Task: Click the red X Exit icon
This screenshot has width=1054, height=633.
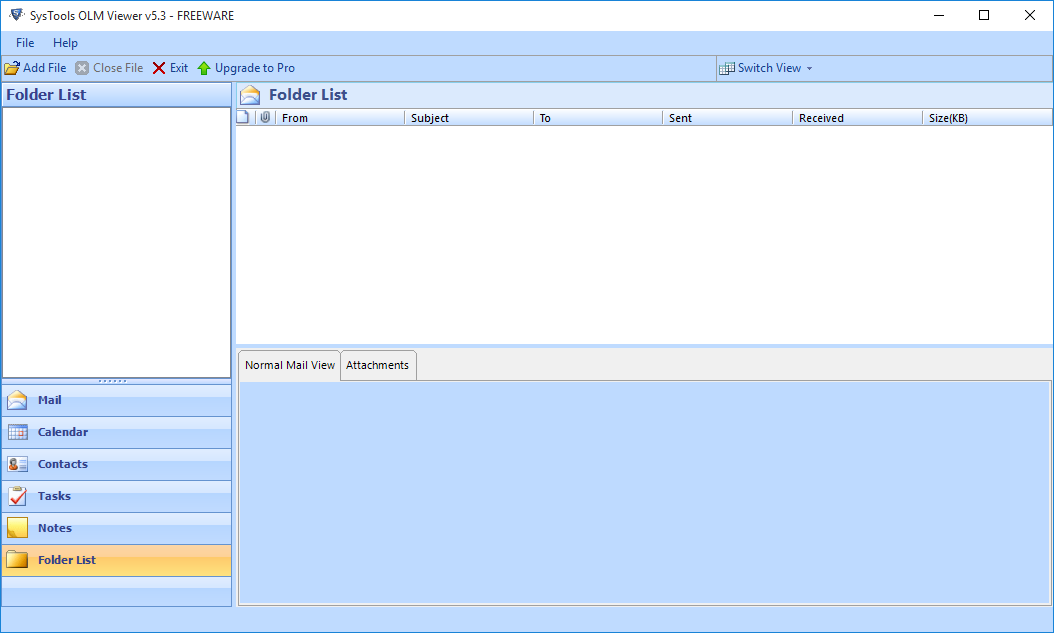Action: point(159,68)
